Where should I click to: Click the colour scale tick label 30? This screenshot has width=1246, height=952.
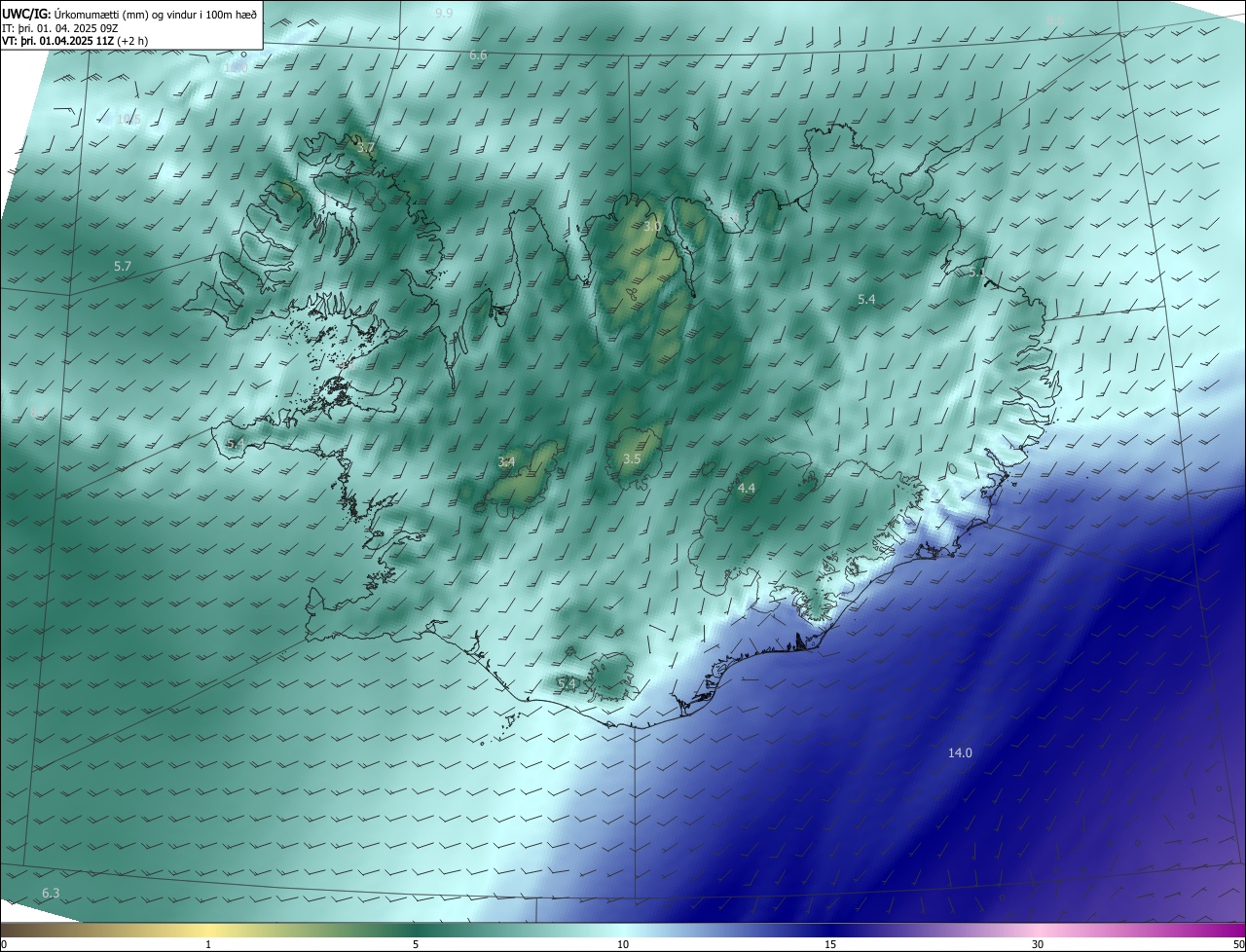[x=1038, y=944]
